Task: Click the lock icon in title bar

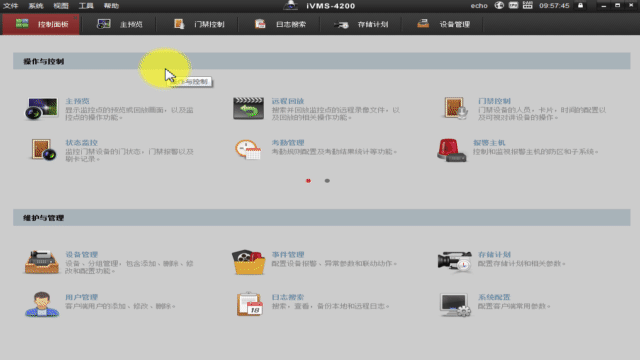Action: point(580,6)
